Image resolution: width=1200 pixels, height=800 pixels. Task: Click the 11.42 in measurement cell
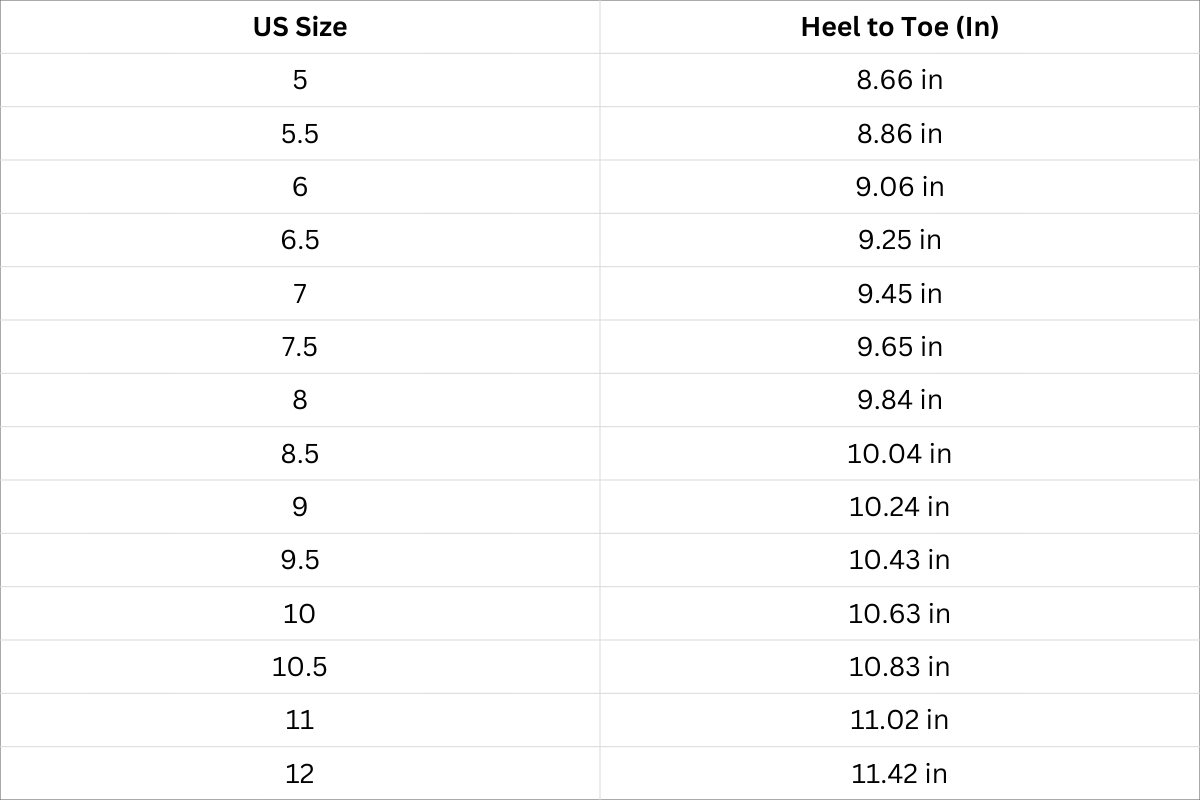(x=899, y=773)
